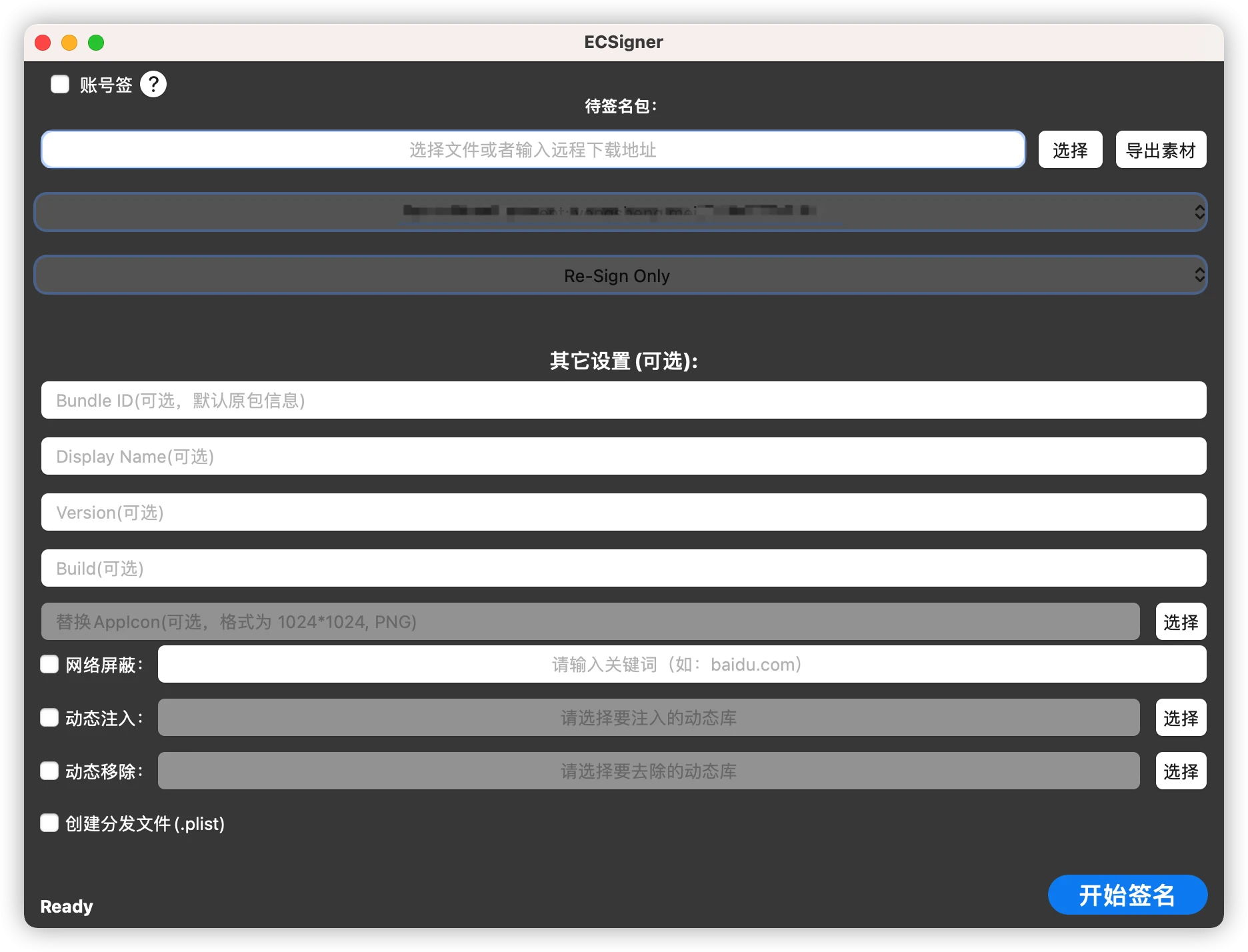This screenshot has width=1248, height=952.
Task: Toggle the 网络屏蔽 checkbox
Action: point(49,664)
